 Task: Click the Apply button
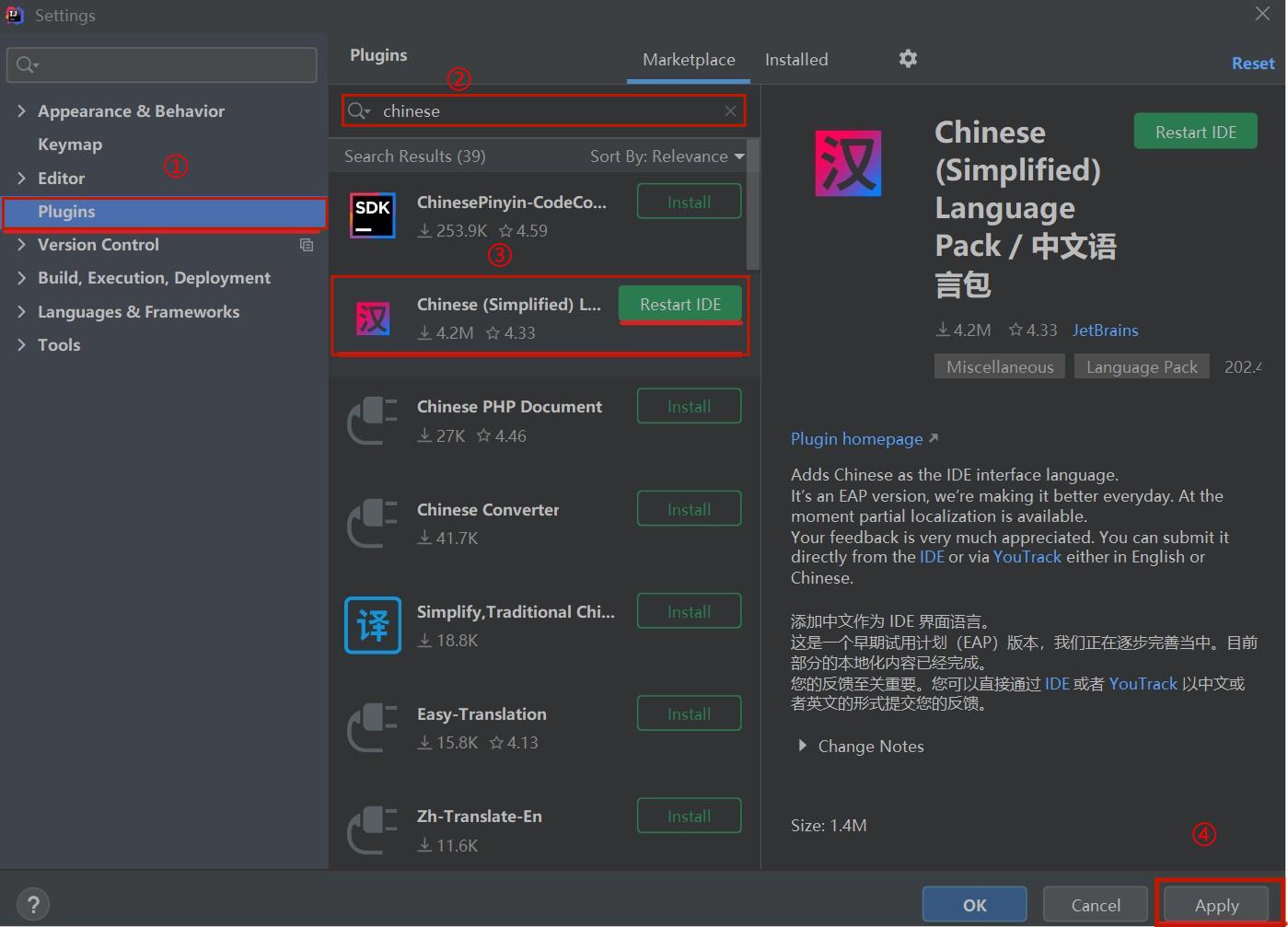1216,905
